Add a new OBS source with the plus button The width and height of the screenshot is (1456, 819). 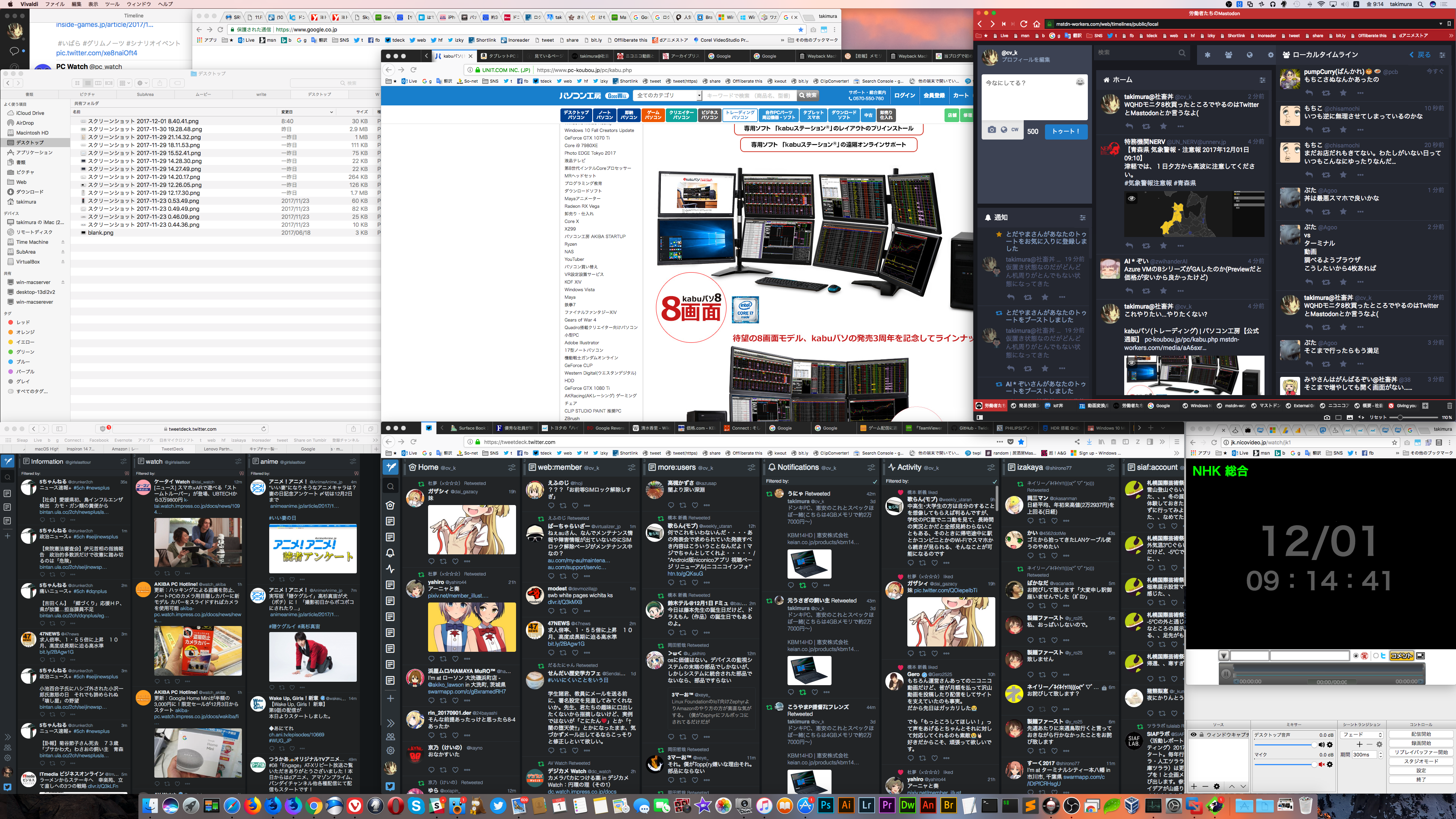coord(1194,787)
